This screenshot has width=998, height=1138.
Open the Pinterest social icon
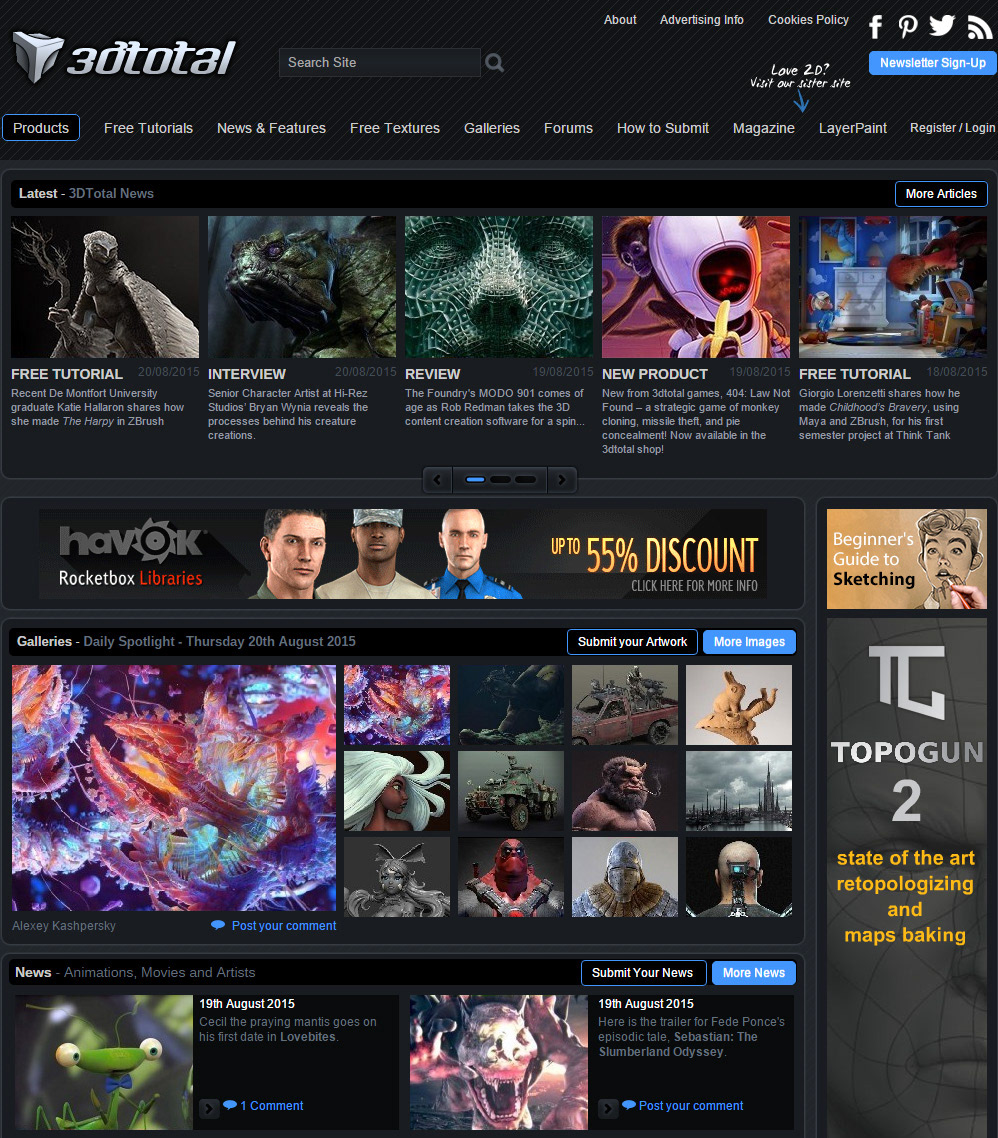coord(907,27)
